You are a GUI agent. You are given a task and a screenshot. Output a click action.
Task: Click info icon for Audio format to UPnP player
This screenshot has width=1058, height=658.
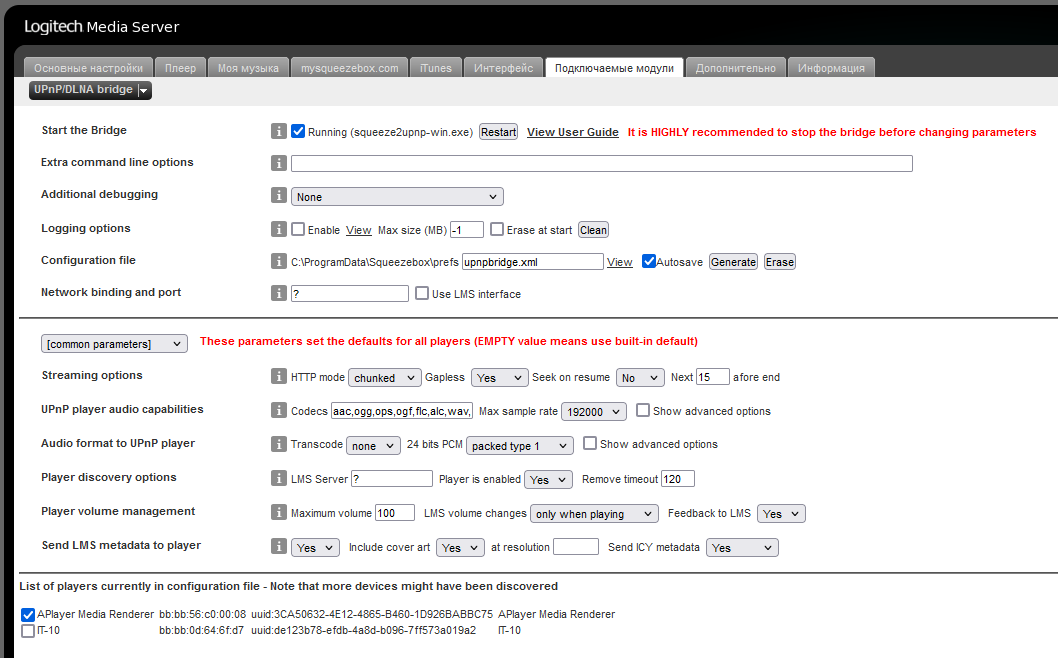click(x=279, y=443)
